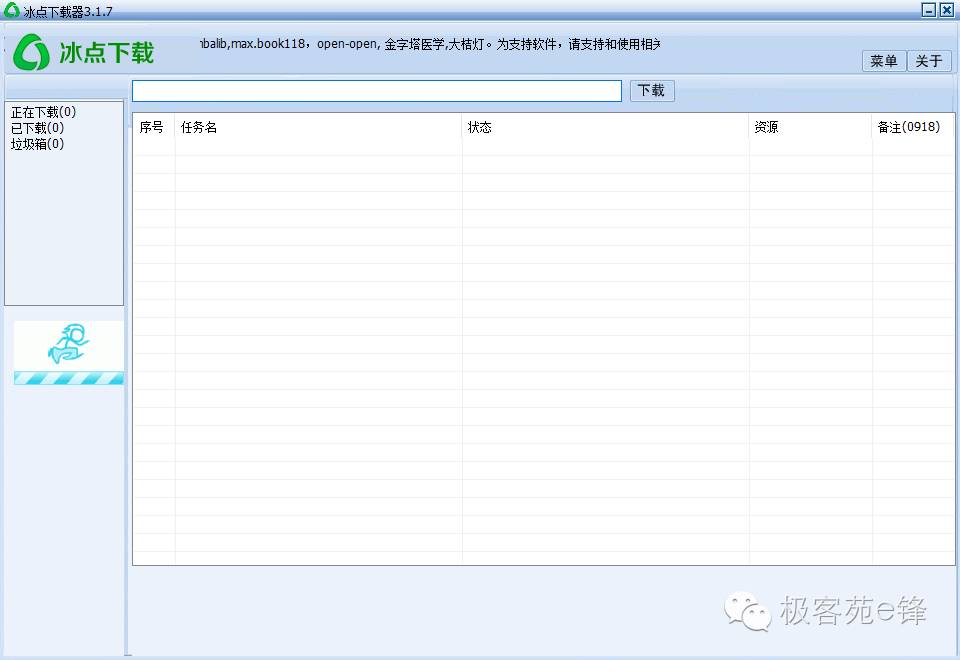Image resolution: width=960 pixels, height=660 pixels.
Task: Close the 冰点下载器 window
Action: pyautogui.click(x=947, y=10)
